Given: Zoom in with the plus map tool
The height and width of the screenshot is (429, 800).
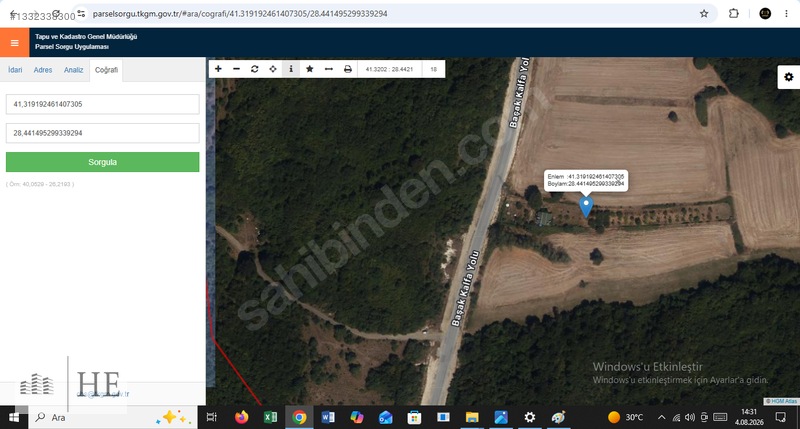Looking at the screenshot, I should 218,69.
